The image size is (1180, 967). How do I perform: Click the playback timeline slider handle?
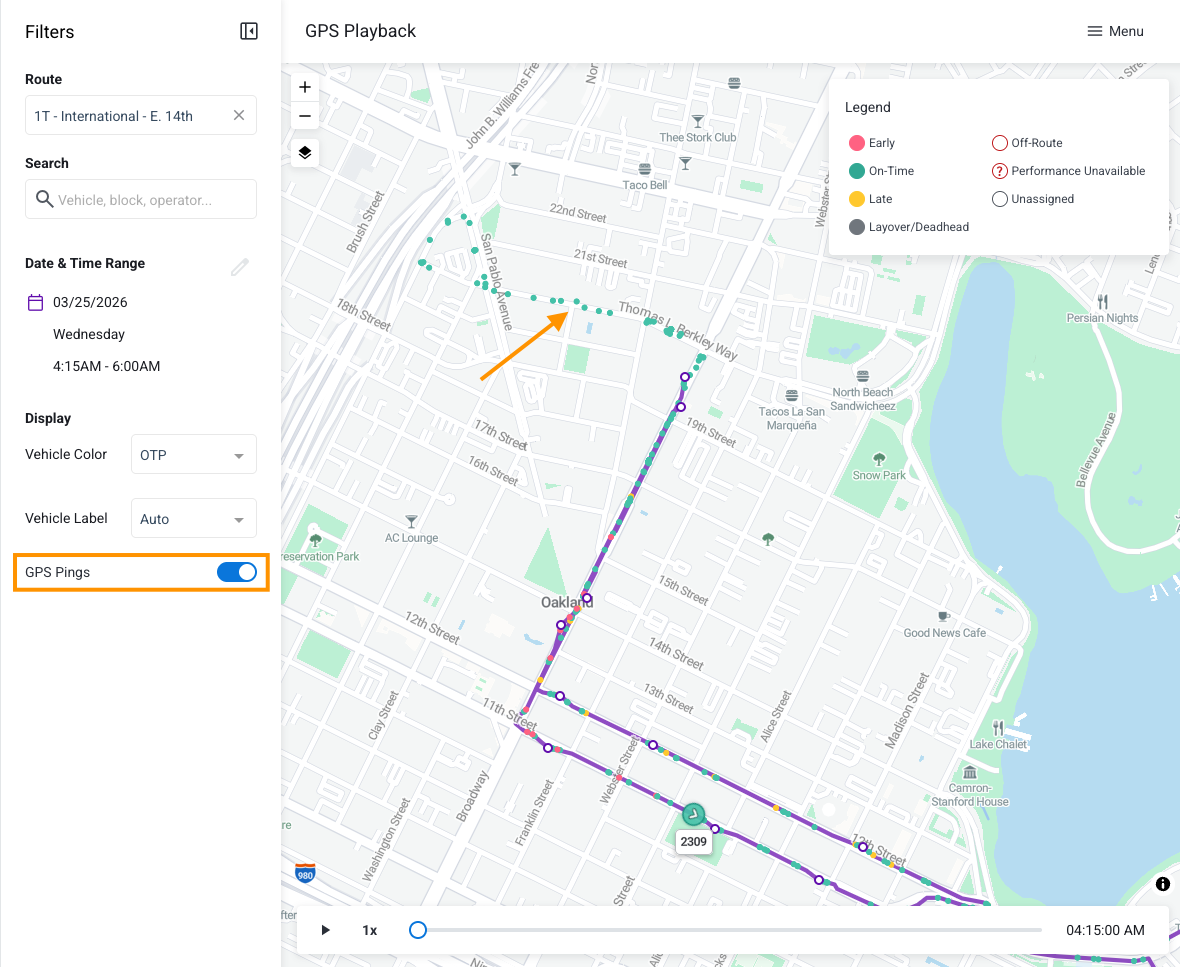click(418, 930)
